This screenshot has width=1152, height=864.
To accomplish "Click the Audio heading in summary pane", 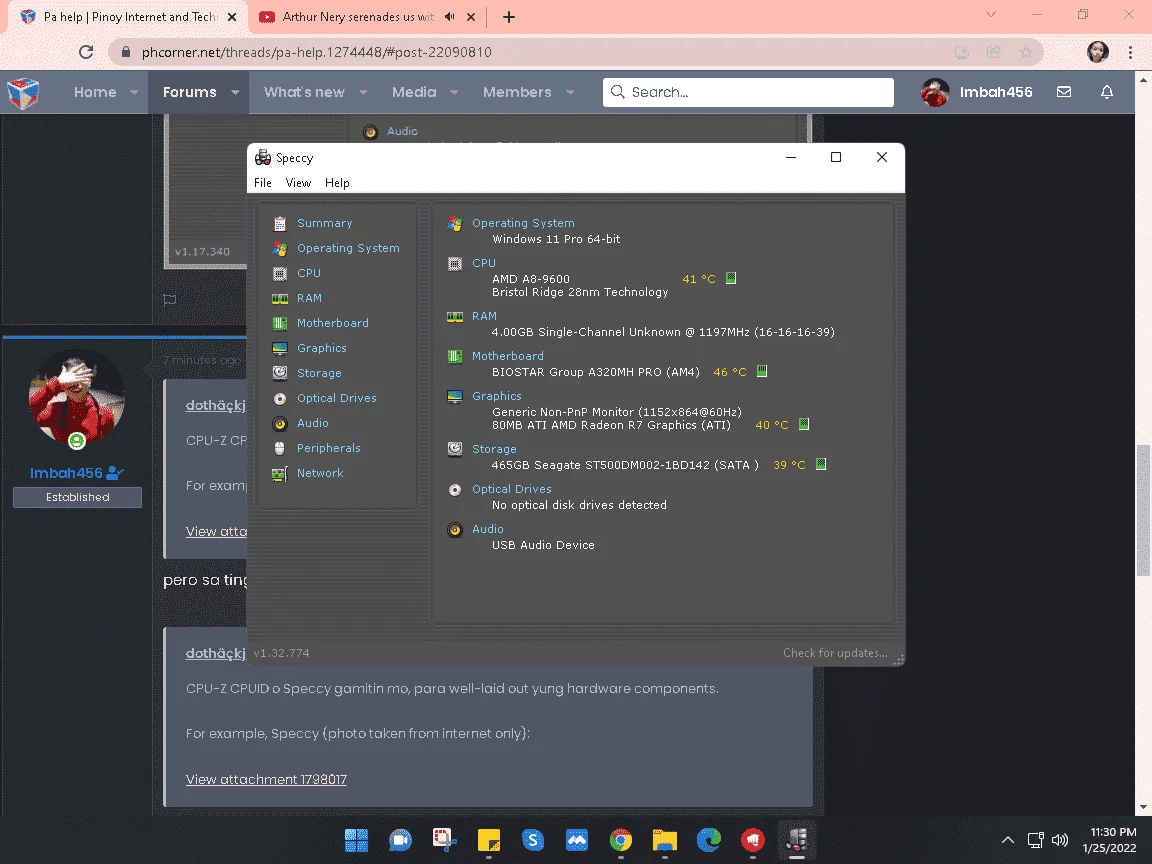I will click(487, 529).
